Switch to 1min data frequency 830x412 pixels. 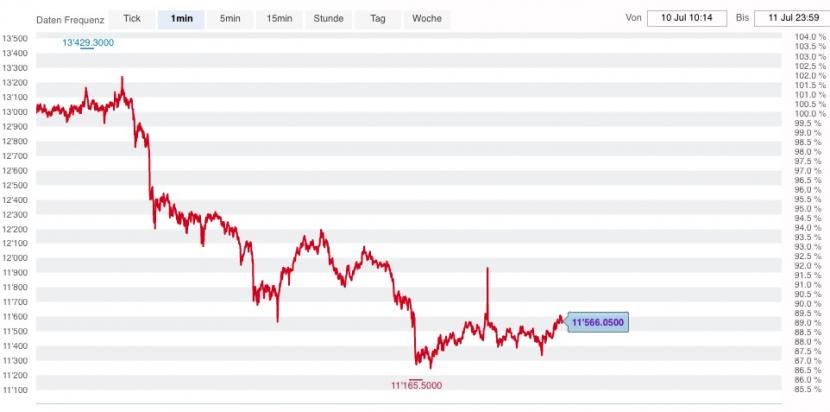(181, 19)
